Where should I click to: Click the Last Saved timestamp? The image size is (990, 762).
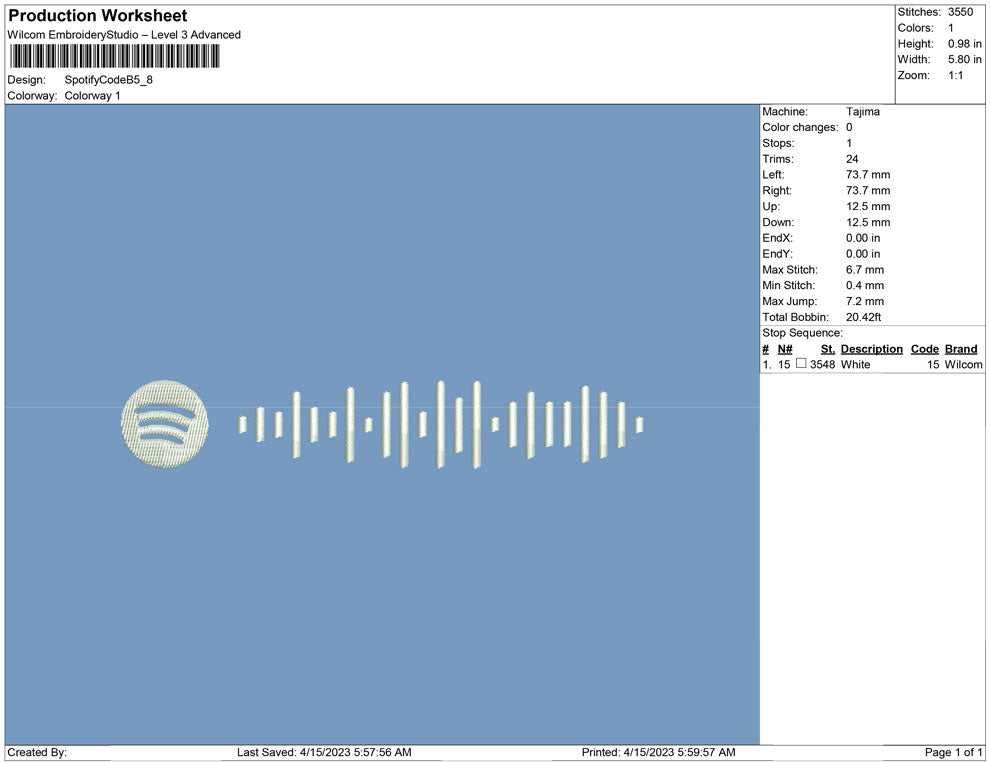pos(324,752)
